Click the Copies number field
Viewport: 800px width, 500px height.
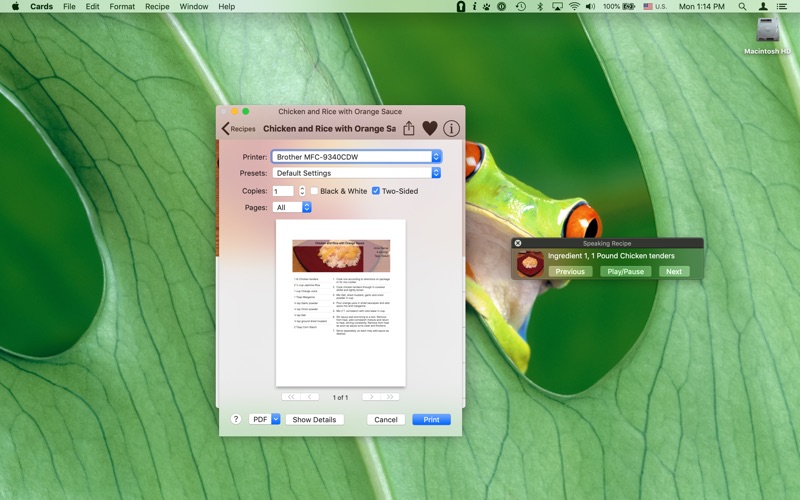283,191
